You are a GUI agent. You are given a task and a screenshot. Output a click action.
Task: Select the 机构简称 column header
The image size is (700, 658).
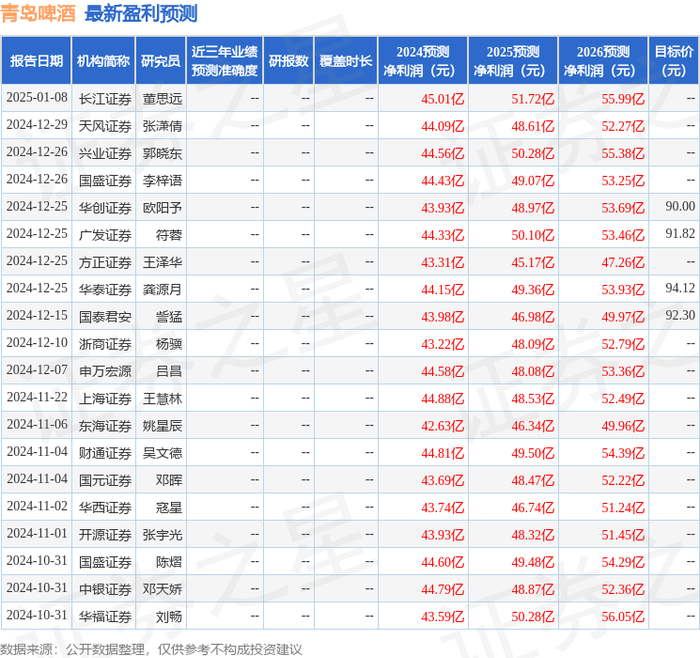pos(104,61)
